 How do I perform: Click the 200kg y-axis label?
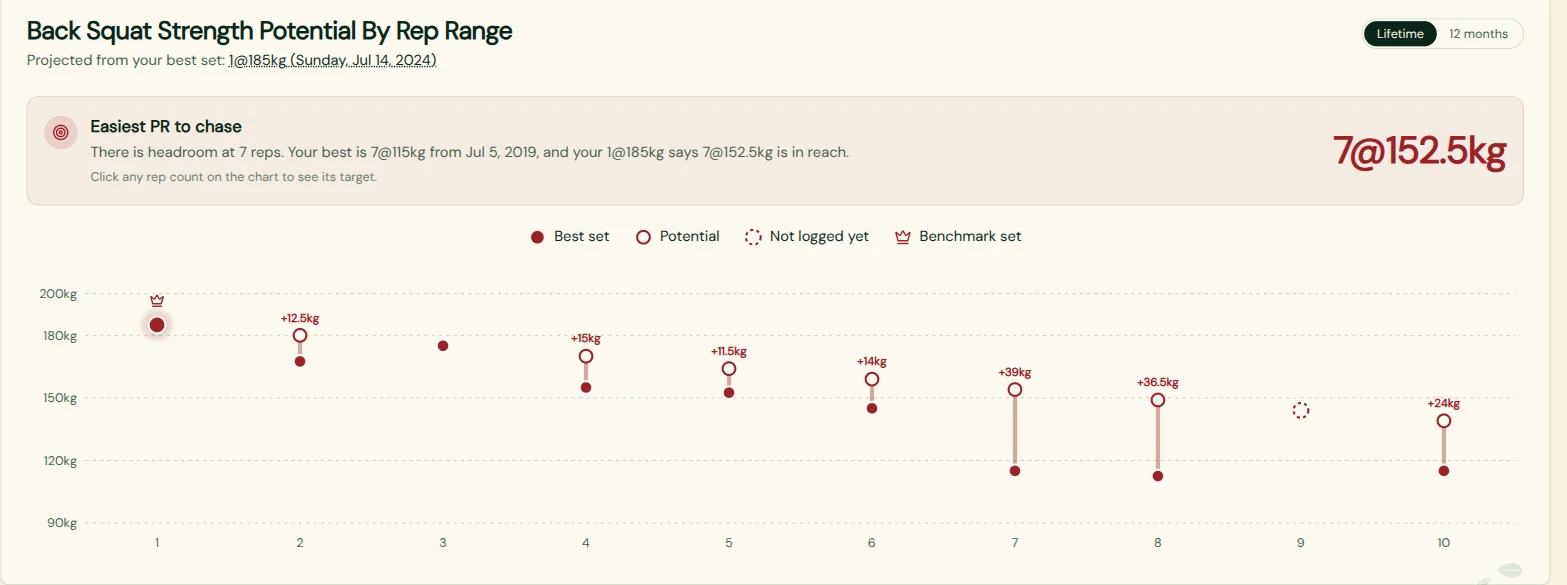(58, 294)
